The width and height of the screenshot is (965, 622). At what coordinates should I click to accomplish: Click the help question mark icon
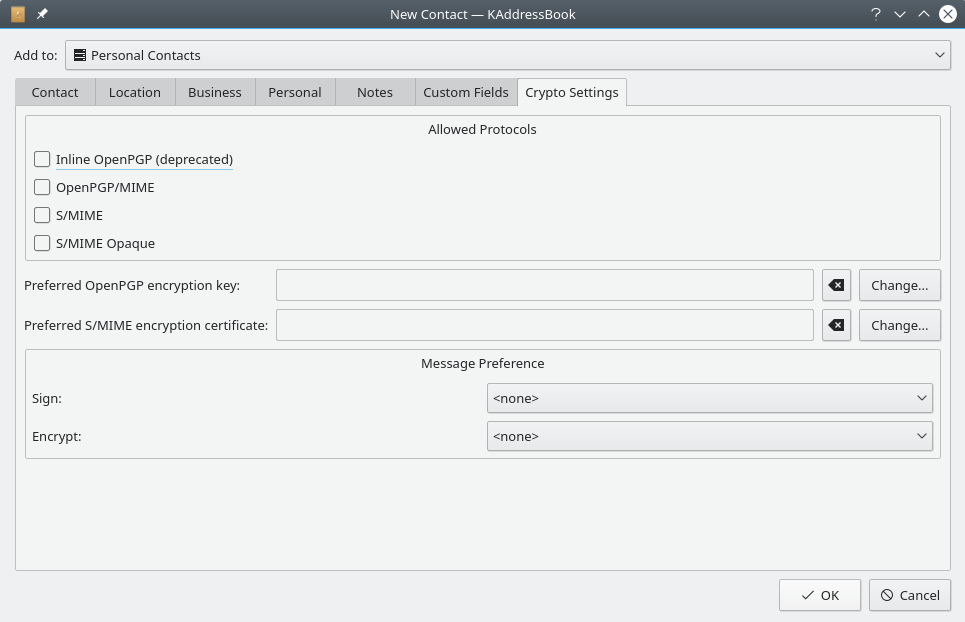(x=876, y=14)
